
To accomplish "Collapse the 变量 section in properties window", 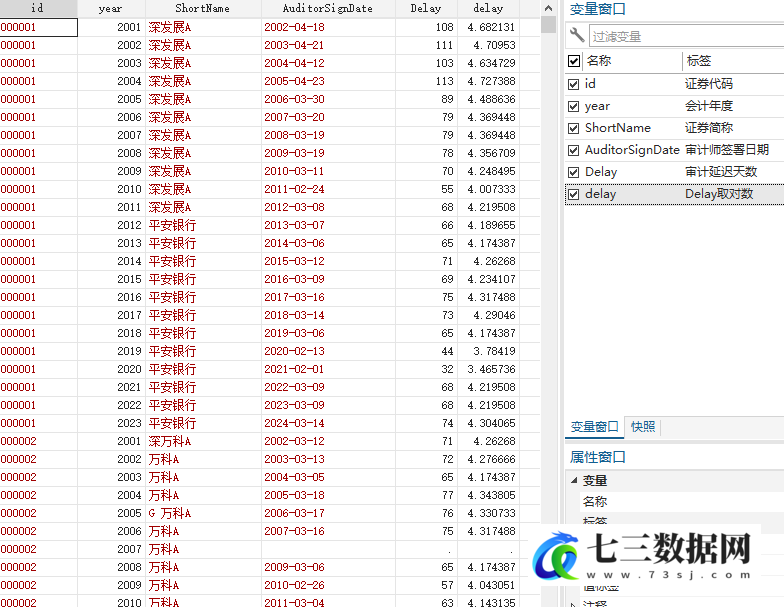I will 574,480.
